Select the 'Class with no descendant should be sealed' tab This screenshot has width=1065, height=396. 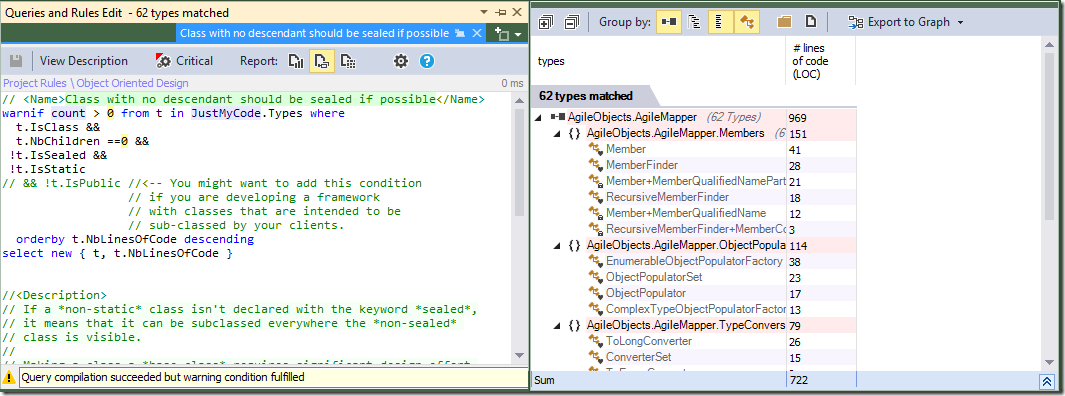314,33
